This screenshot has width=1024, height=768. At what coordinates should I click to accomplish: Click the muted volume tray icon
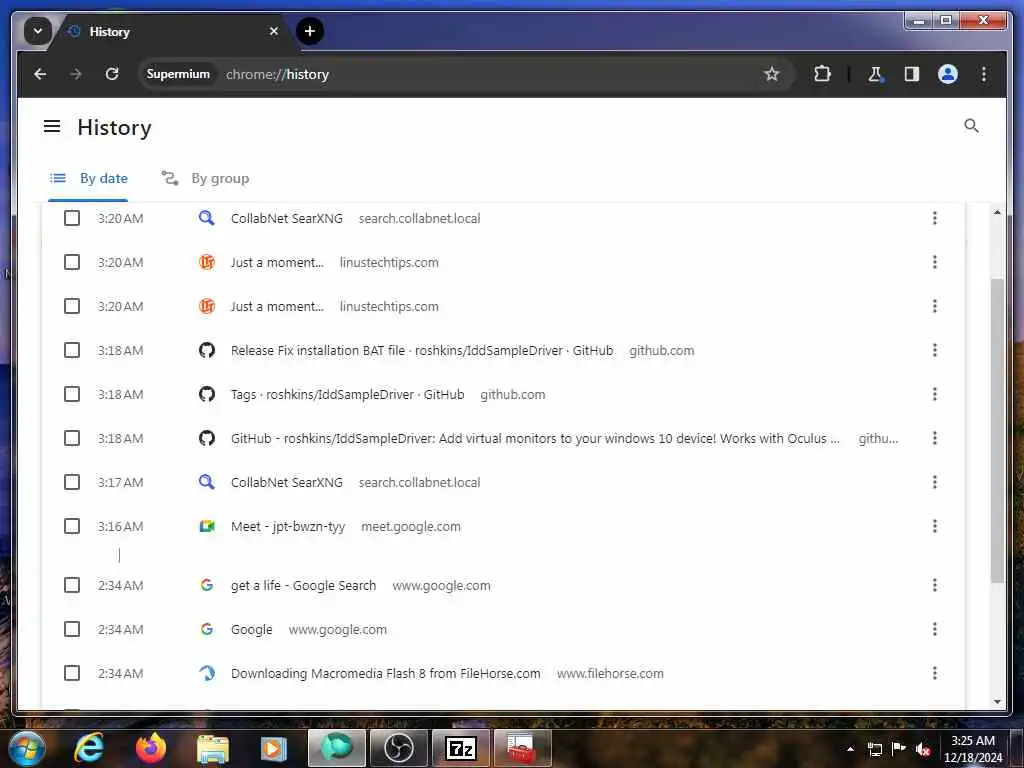[x=923, y=749]
